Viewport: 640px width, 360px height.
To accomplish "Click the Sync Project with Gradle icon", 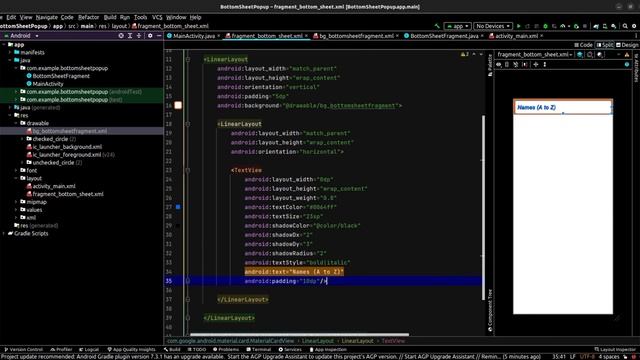I will pos(596,26).
